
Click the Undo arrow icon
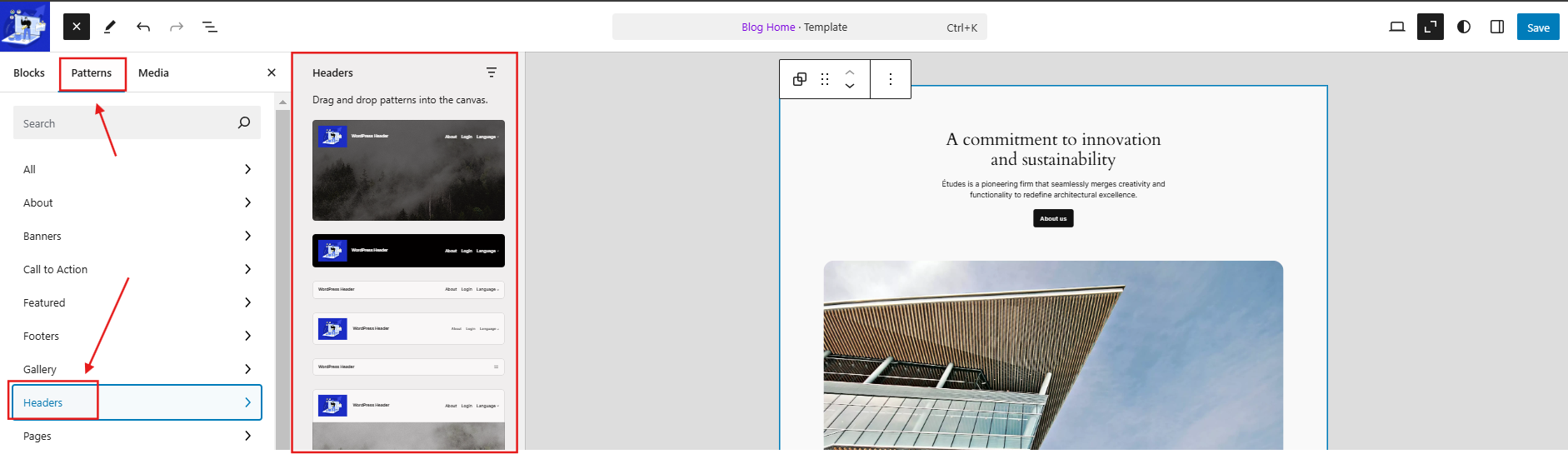[143, 27]
